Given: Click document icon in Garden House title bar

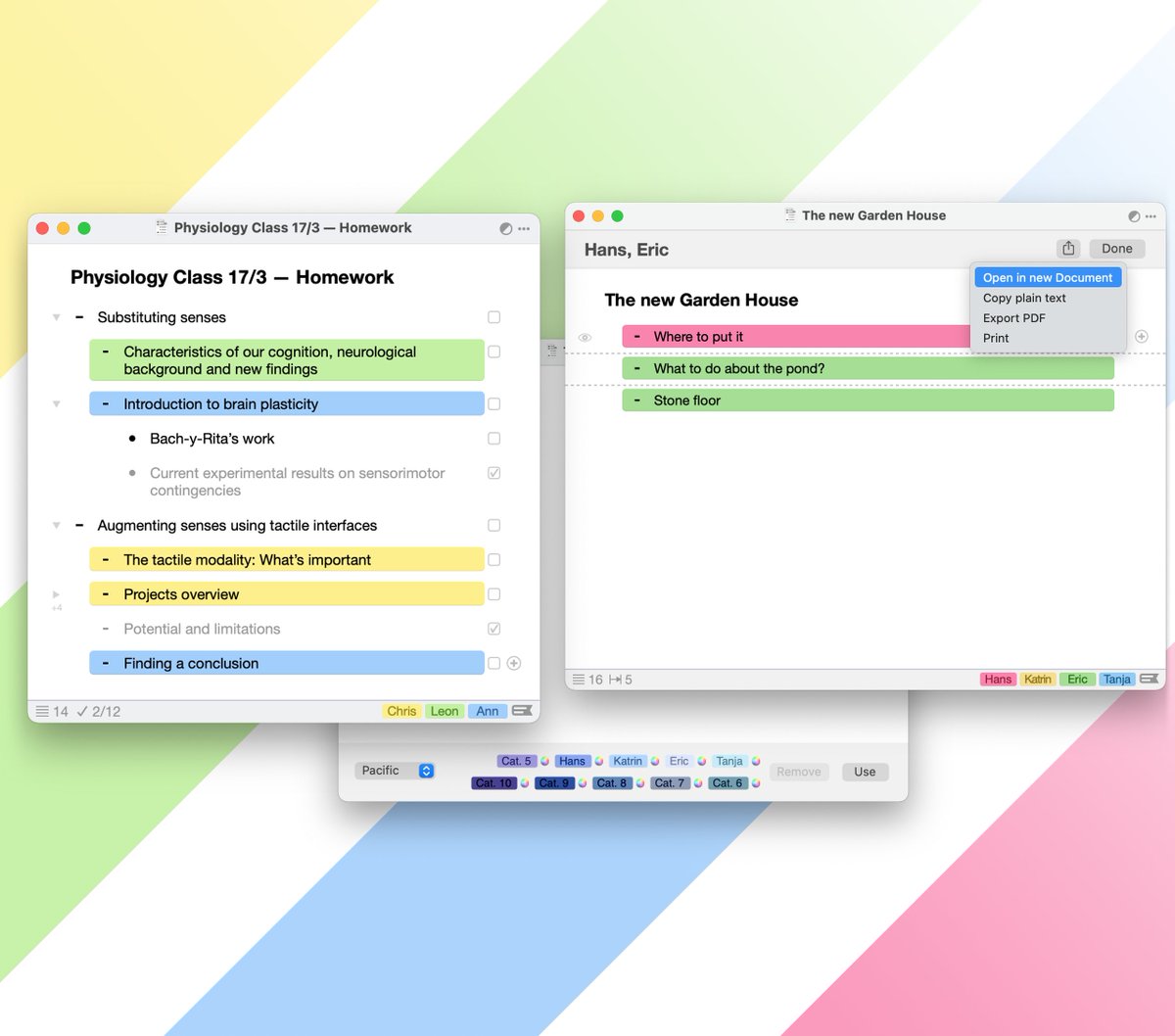Looking at the screenshot, I should click(x=790, y=215).
